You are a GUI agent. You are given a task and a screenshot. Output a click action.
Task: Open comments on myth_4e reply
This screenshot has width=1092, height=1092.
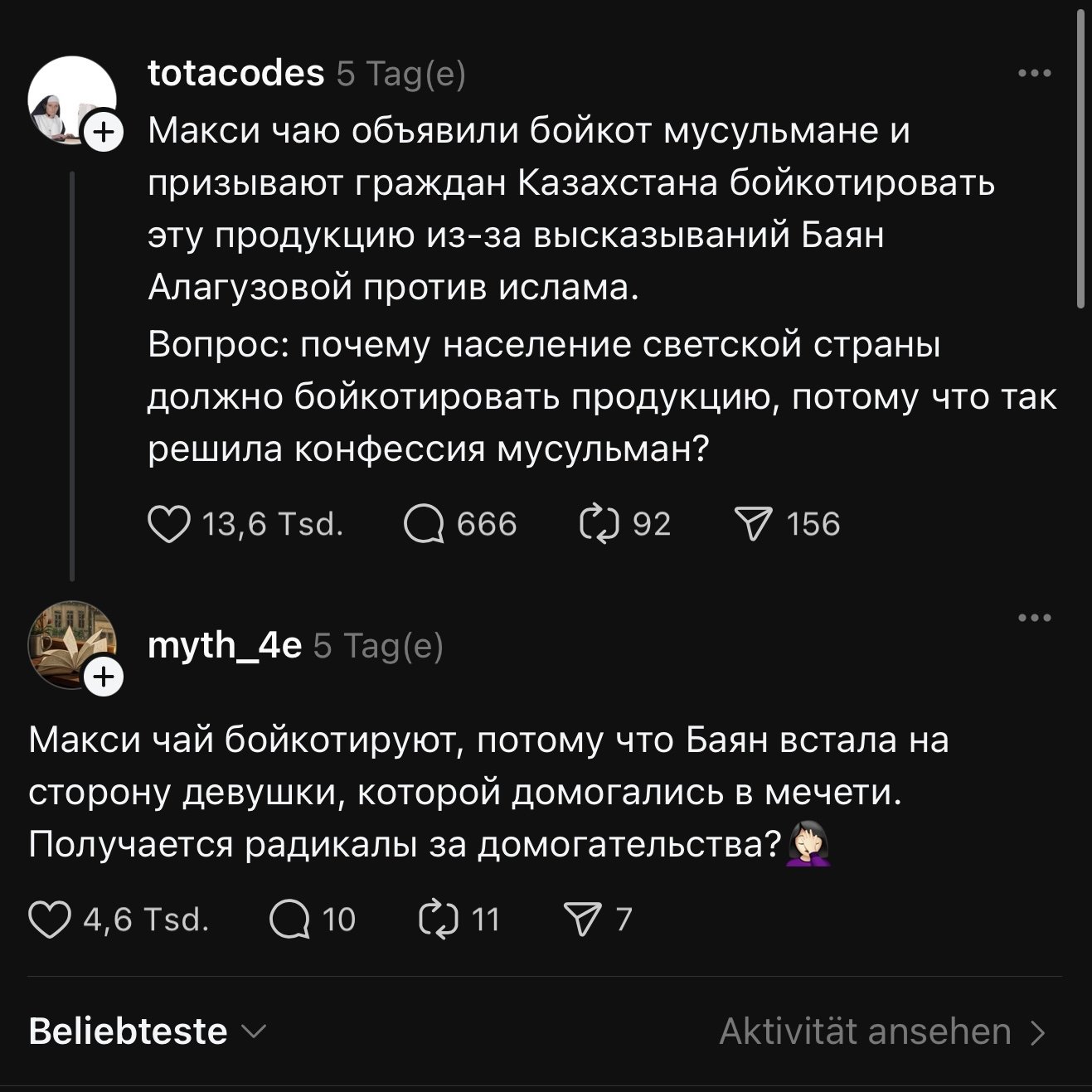pyautogui.click(x=289, y=920)
